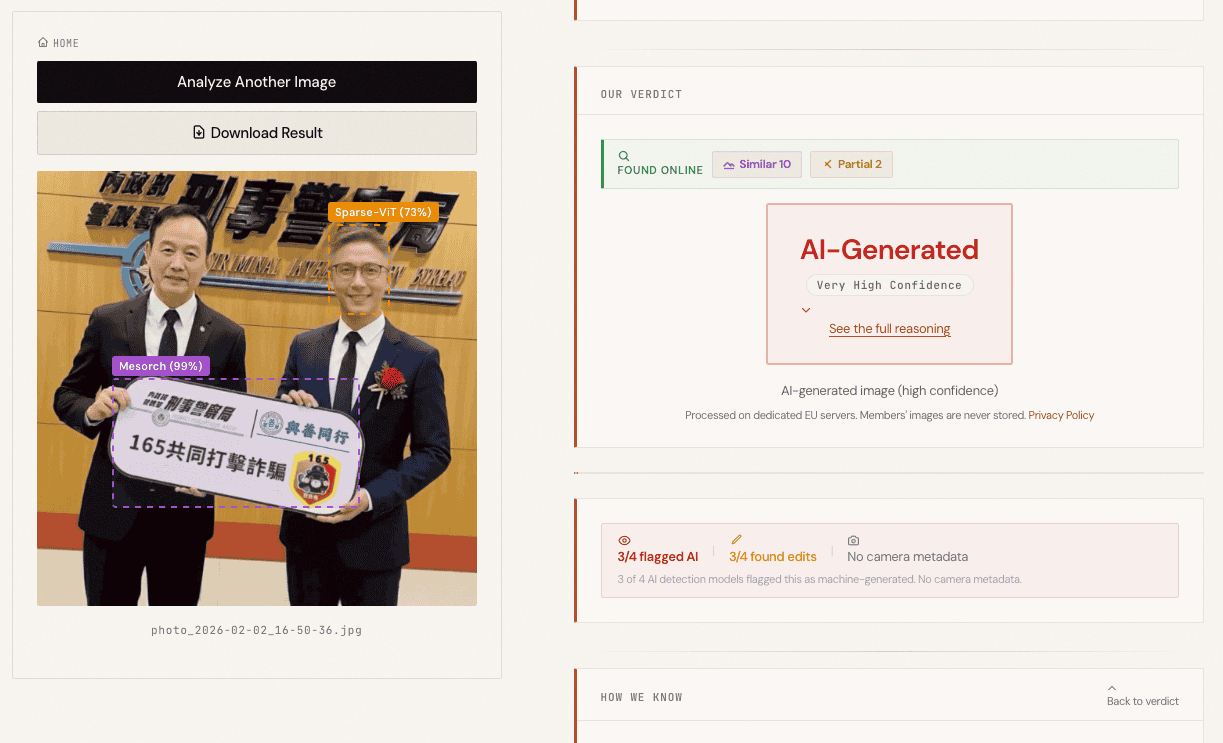The width and height of the screenshot is (1223, 743).
Task: Click the up chevron above Back to verdict
Action: [x=1112, y=688]
